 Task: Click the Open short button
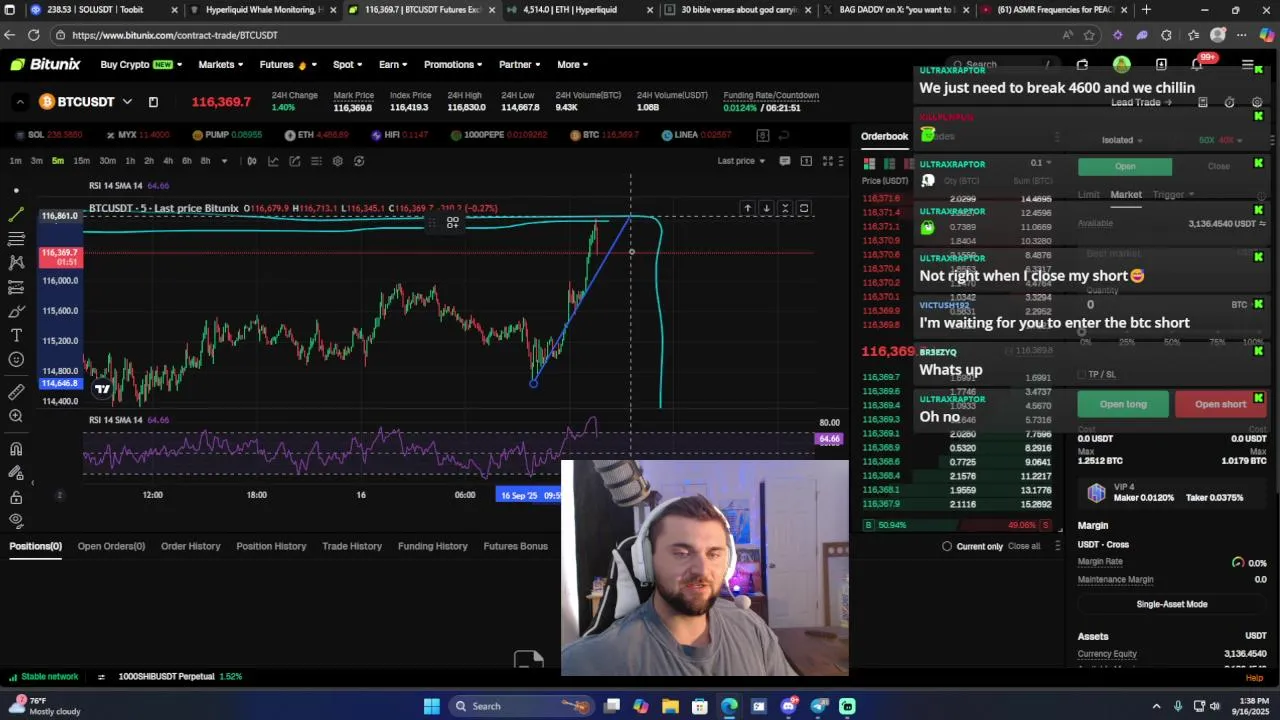[x=1221, y=404]
